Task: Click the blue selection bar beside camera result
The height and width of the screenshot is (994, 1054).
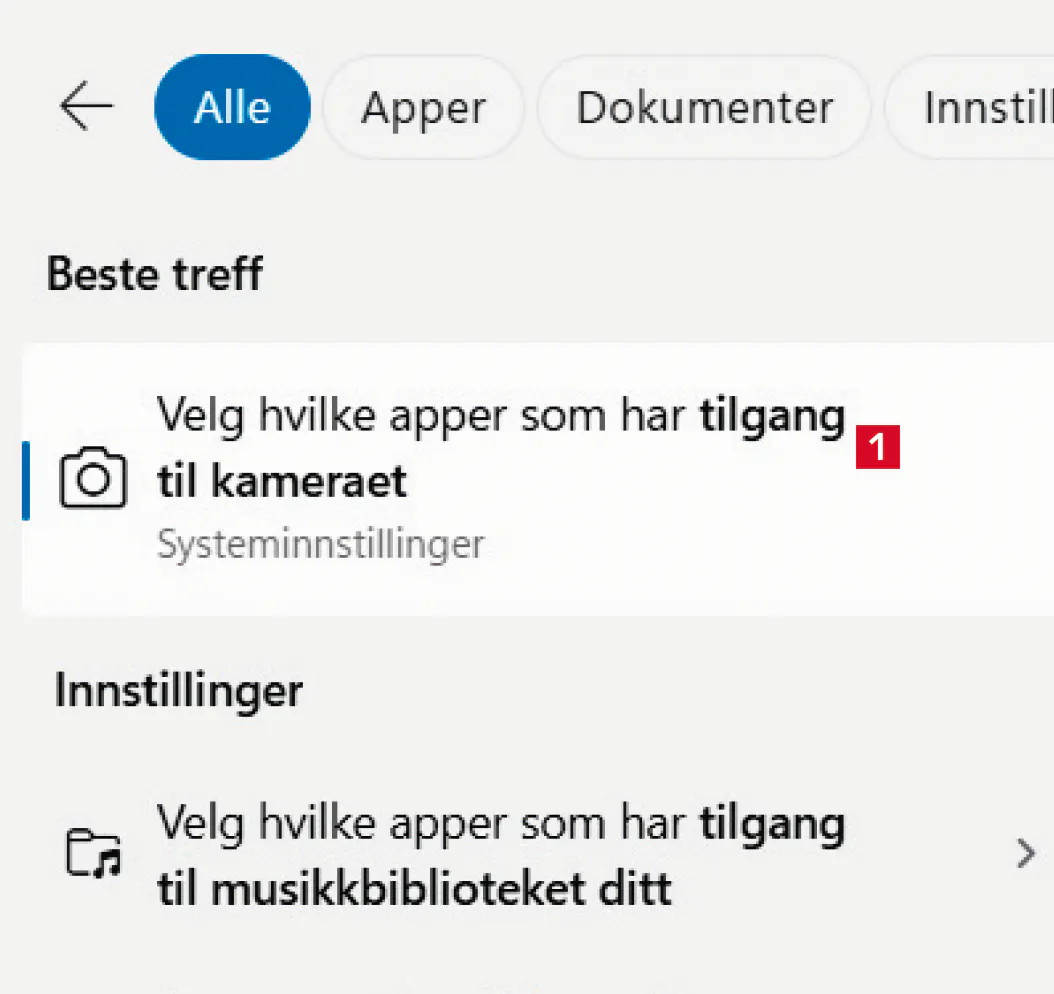Action: 26,480
